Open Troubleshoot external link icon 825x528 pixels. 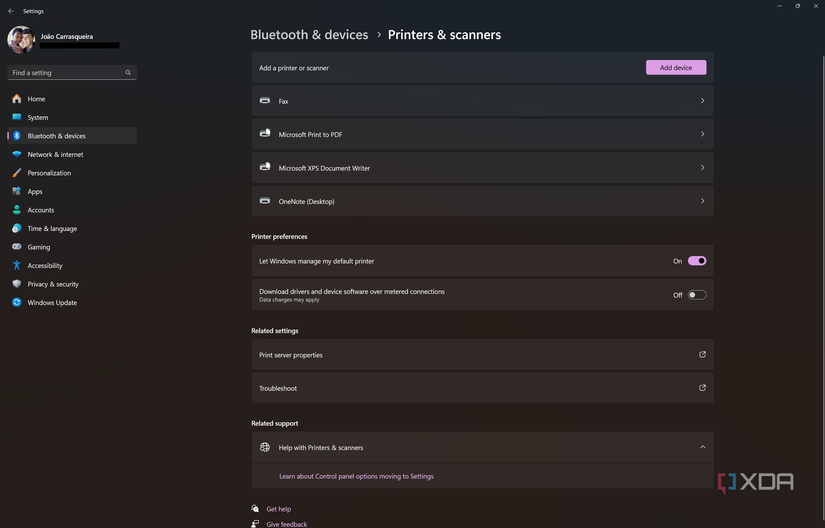pos(702,388)
